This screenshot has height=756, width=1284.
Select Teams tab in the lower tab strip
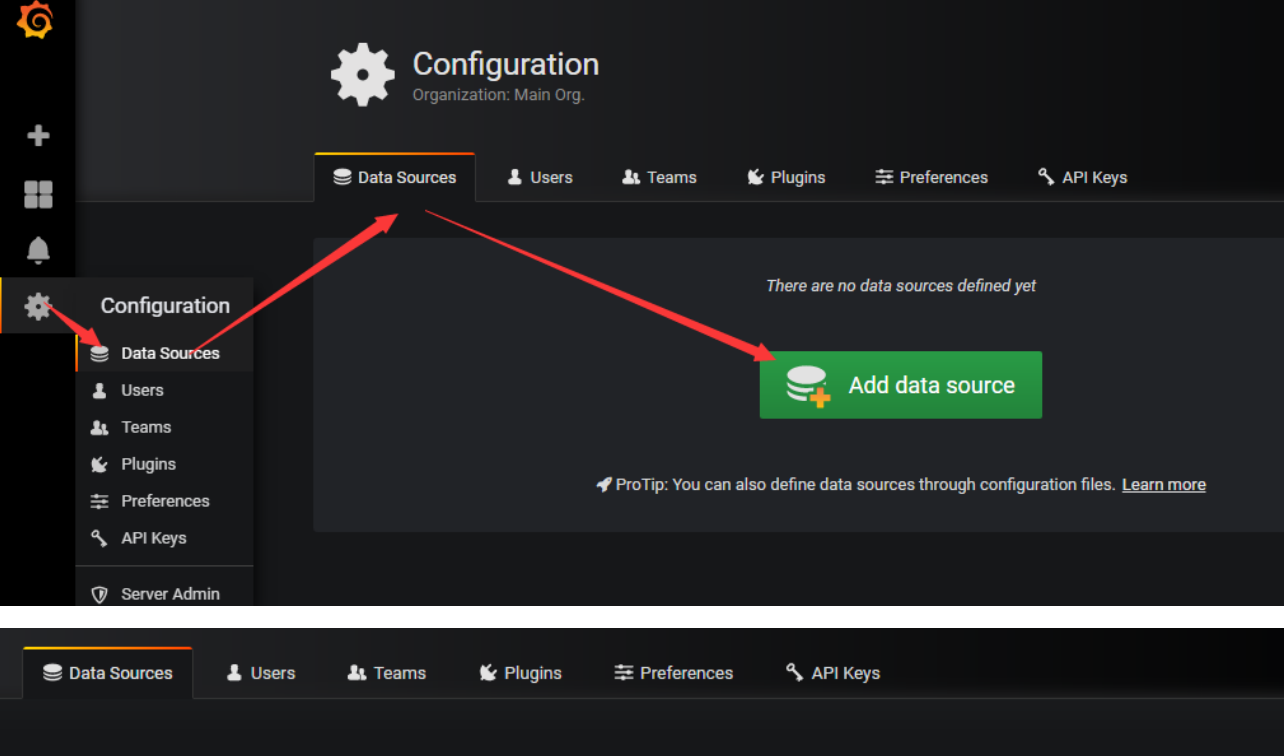click(x=387, y=673)
